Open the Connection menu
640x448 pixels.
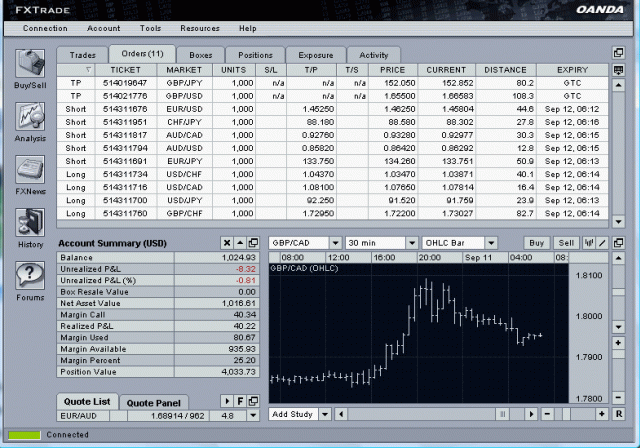click(45, 29)
